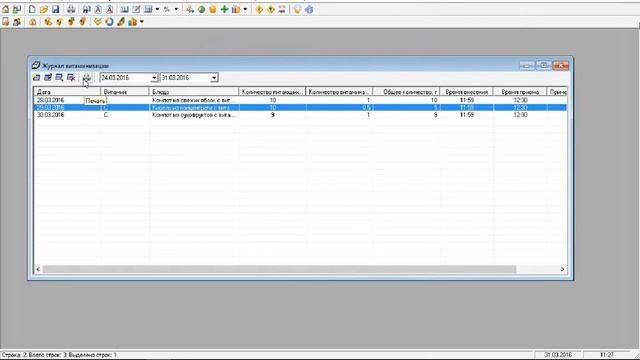Click the Время приема column header
The height and width of the screenshot is (360, 640).
[520, 92]
